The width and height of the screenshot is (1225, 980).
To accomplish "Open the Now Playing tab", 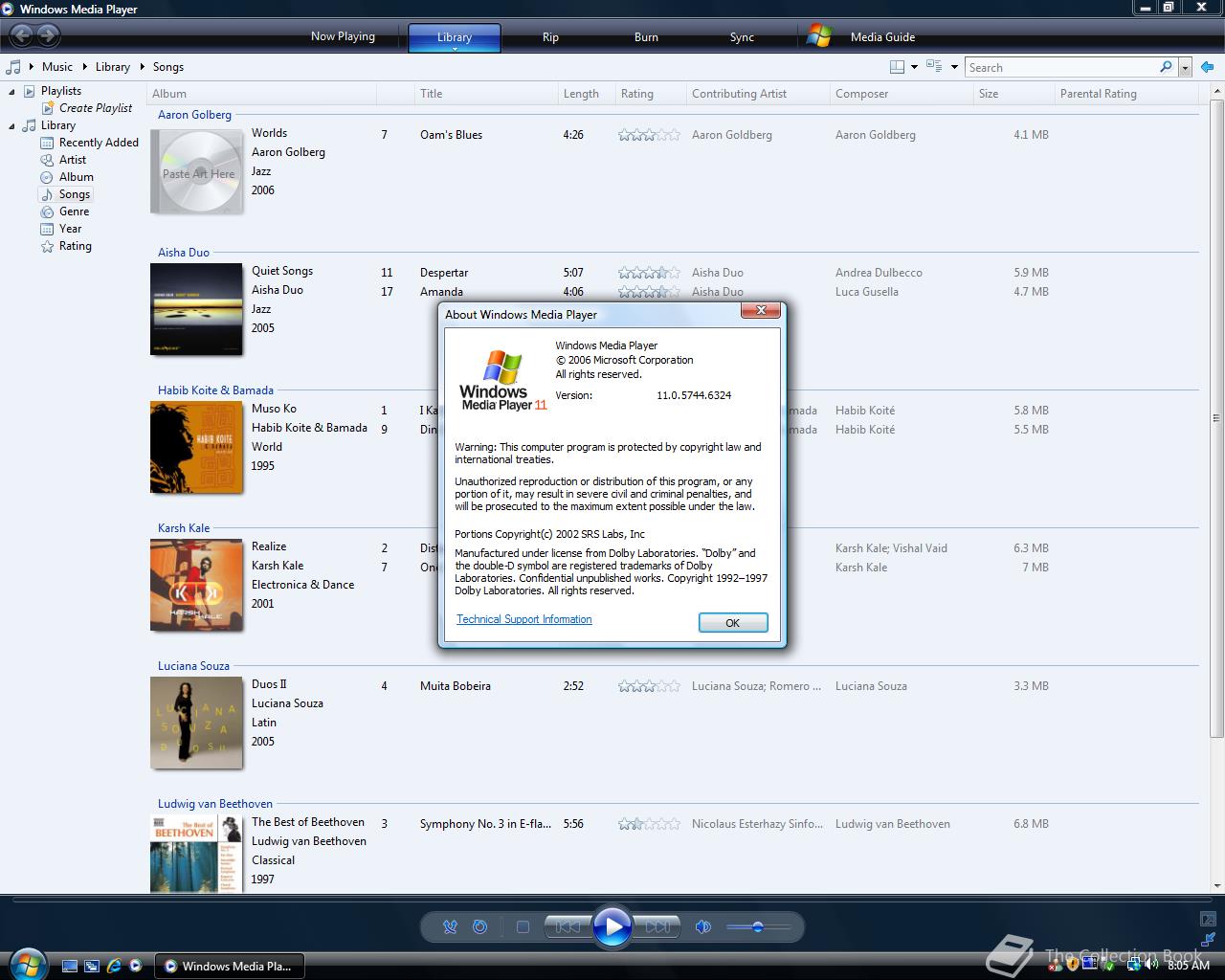I will (x=343, y=36).
